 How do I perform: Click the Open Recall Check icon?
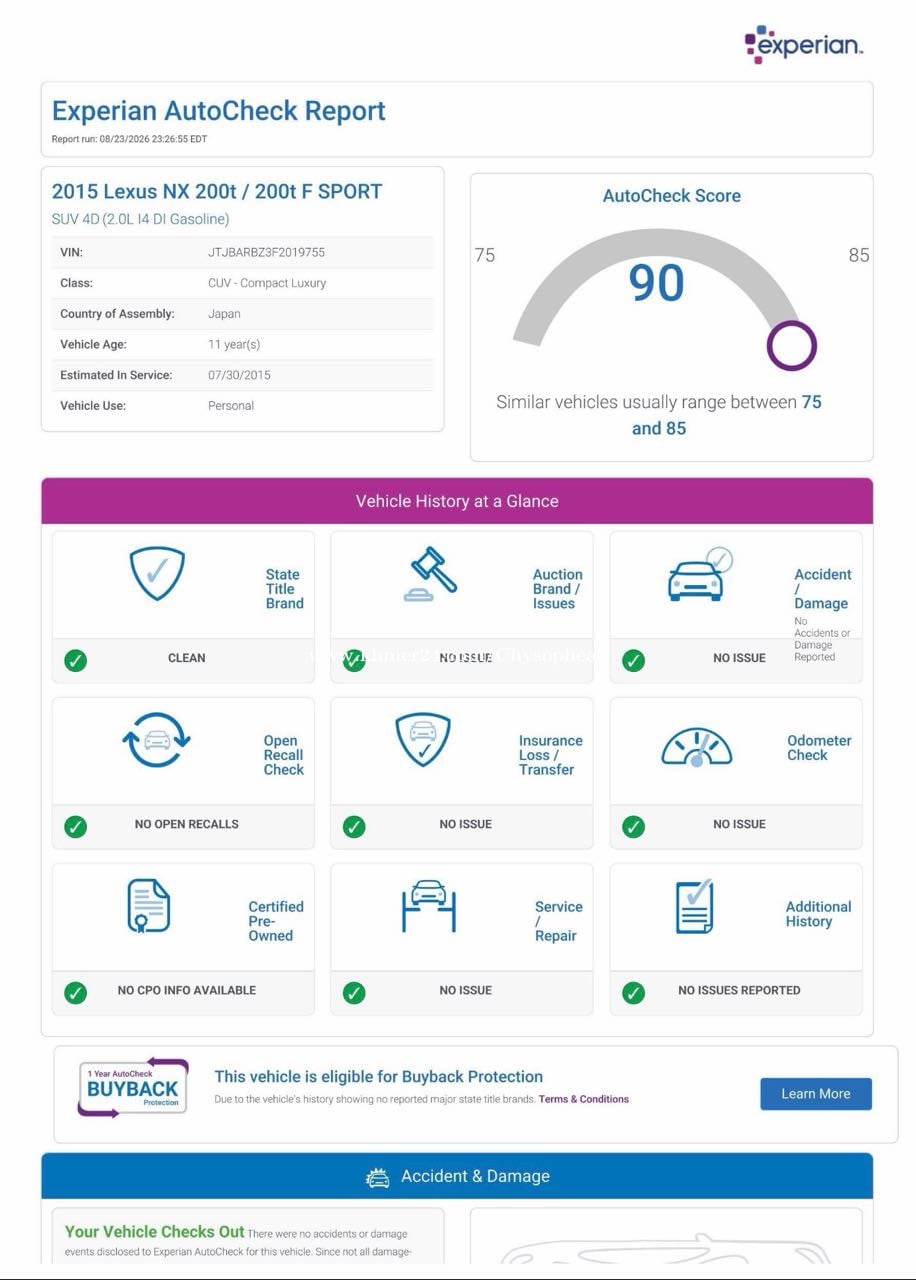click(156, 740)
